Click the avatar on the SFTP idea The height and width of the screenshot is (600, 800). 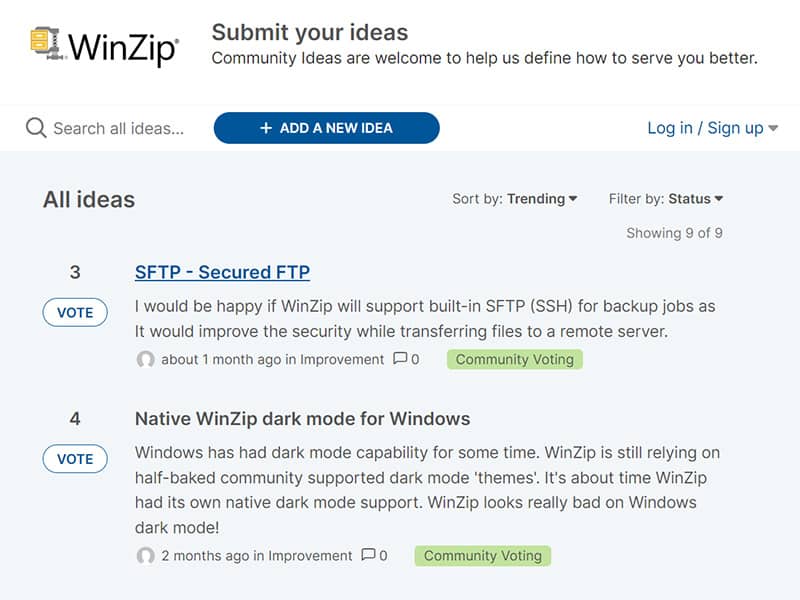point(147,359)
